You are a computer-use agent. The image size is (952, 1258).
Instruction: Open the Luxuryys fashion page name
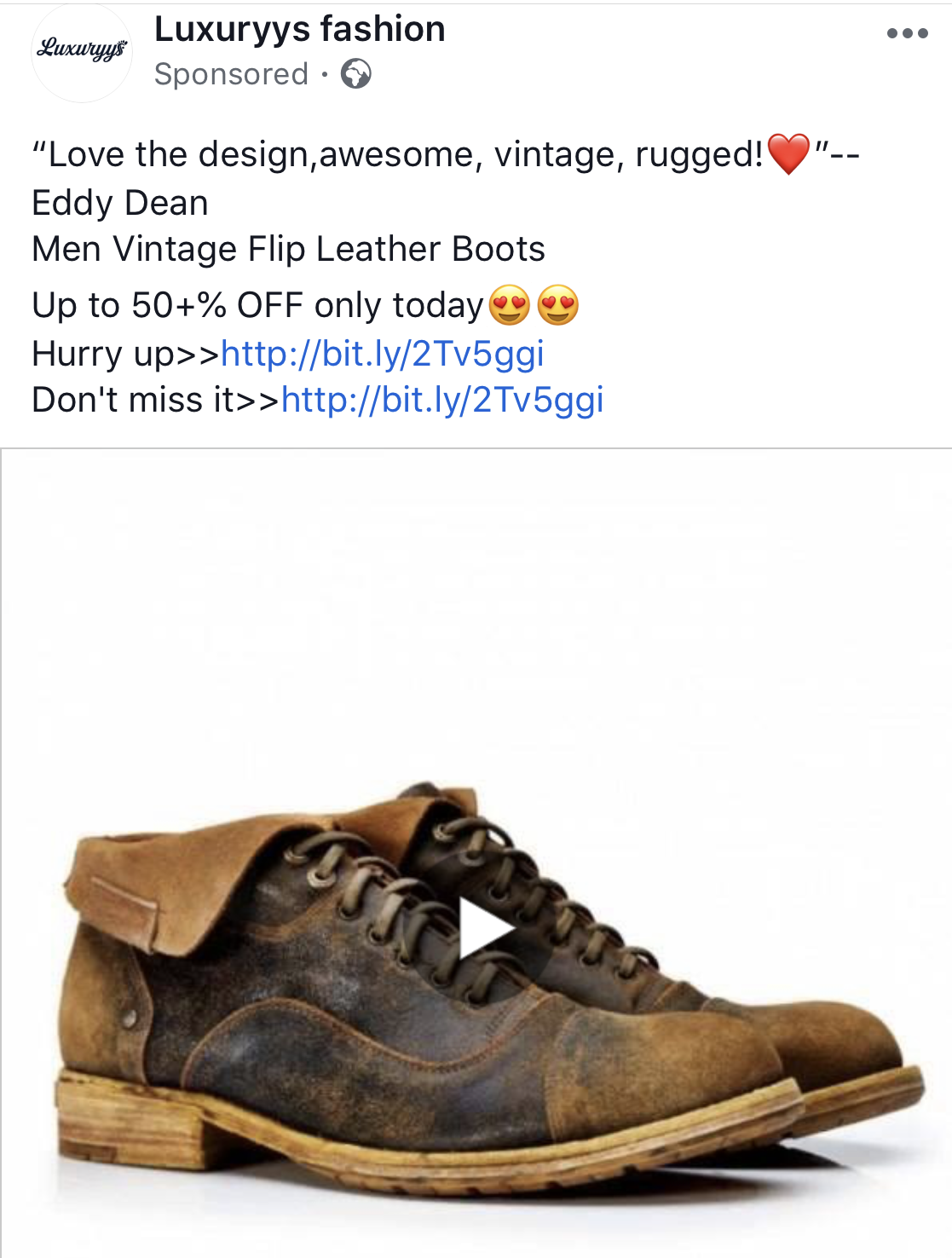pyautogui.click(x=300, y=30)
